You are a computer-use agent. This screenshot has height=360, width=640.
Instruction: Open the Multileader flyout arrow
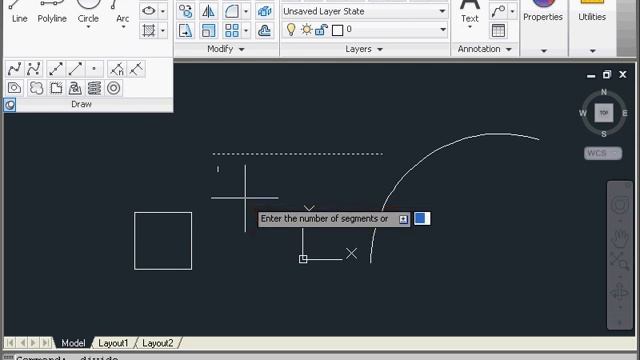point(512,11)
